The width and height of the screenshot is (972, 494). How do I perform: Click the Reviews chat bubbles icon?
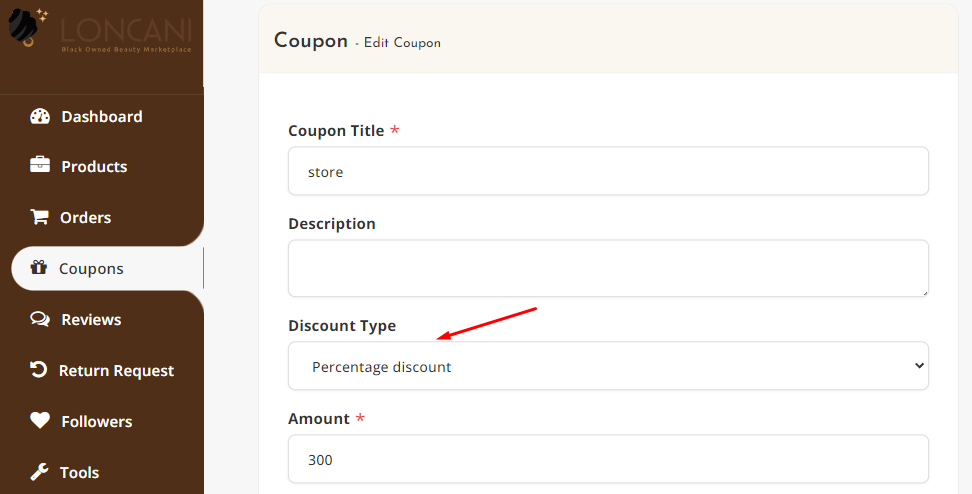(40, 319)
